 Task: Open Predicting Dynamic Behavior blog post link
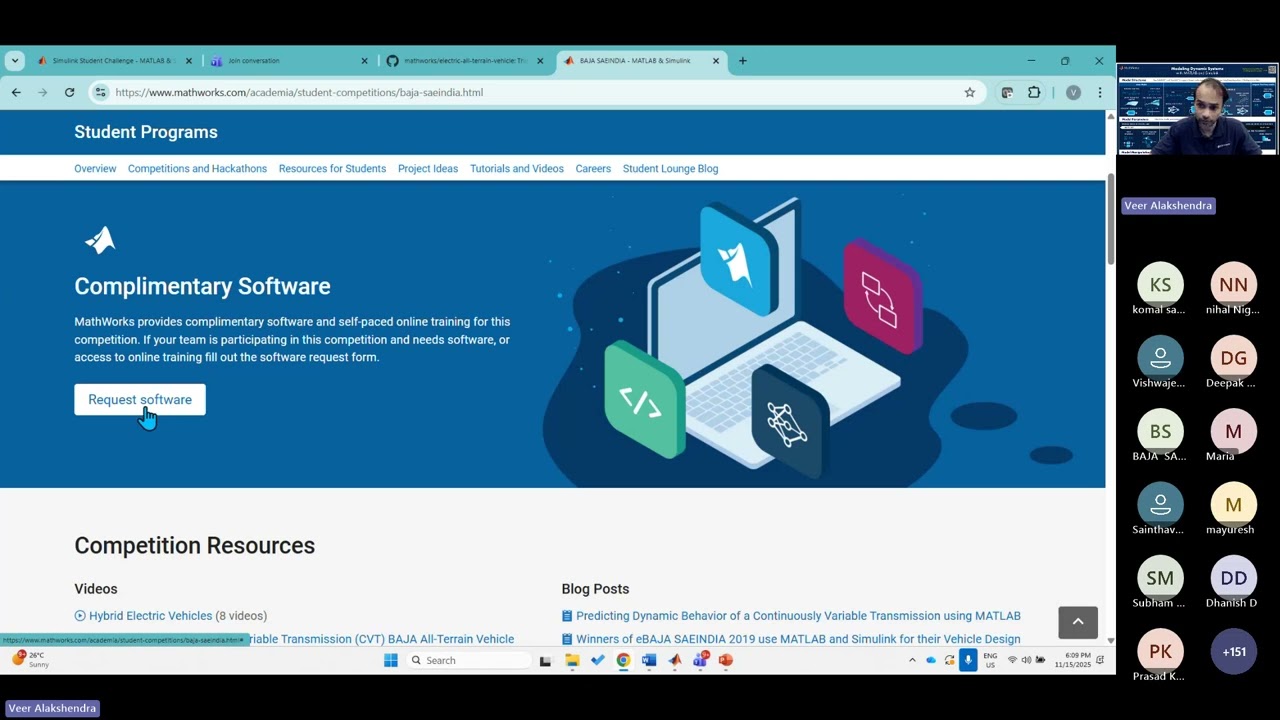[x=798, y=616]
